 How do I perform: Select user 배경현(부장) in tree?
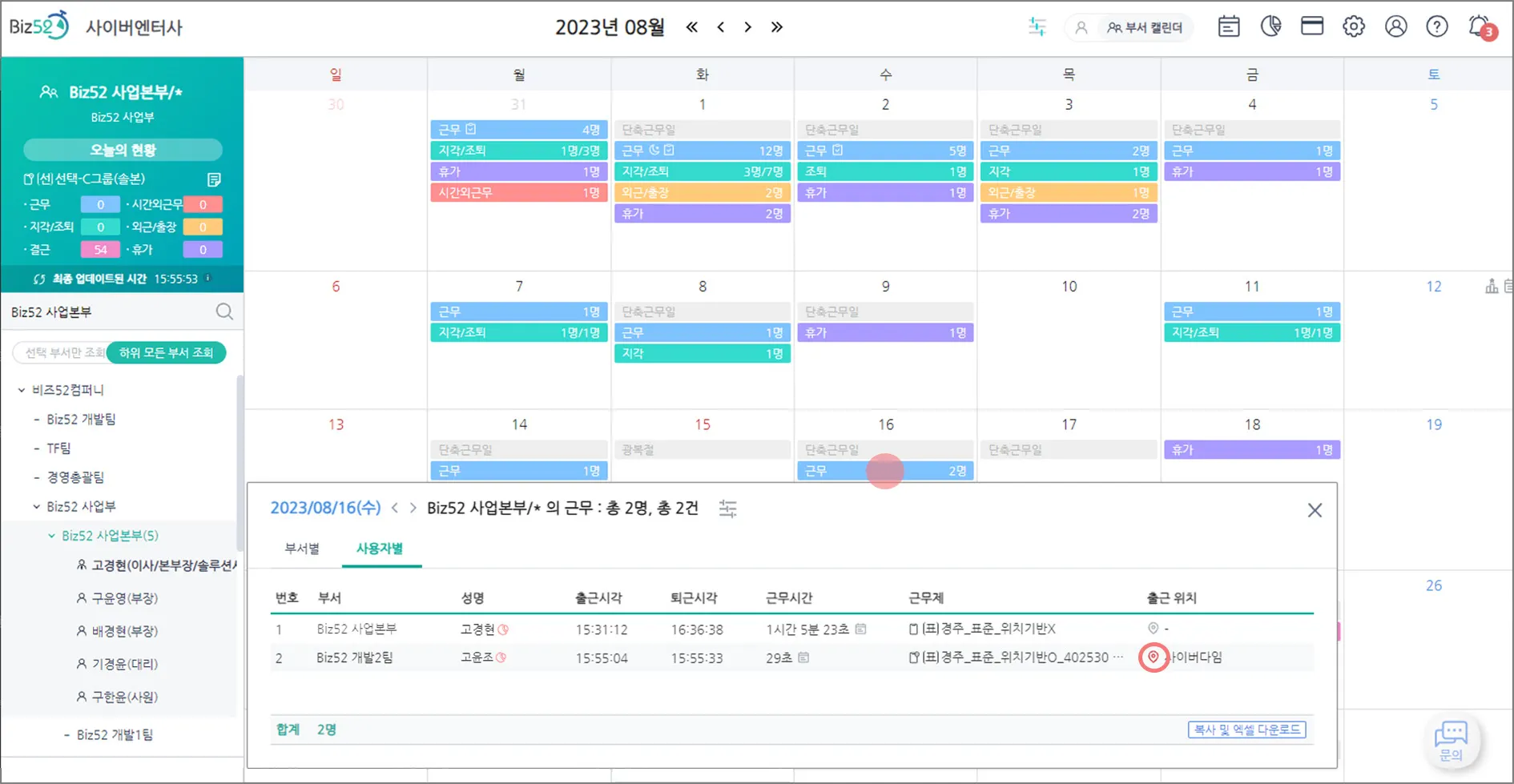118,631
